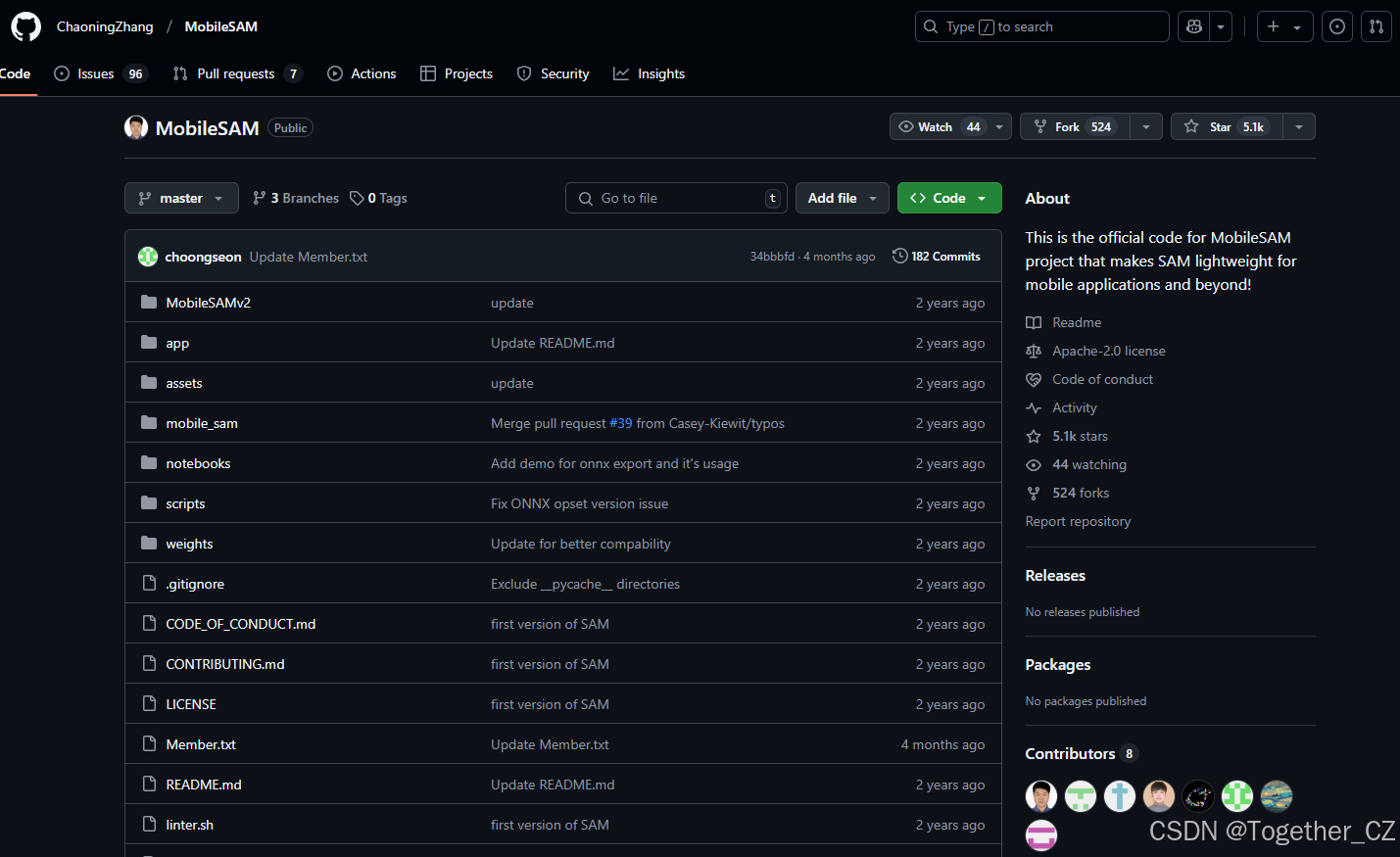Click the GitHub logo home icon
The height and width of the screenshot is (857, 1400).
26,26
